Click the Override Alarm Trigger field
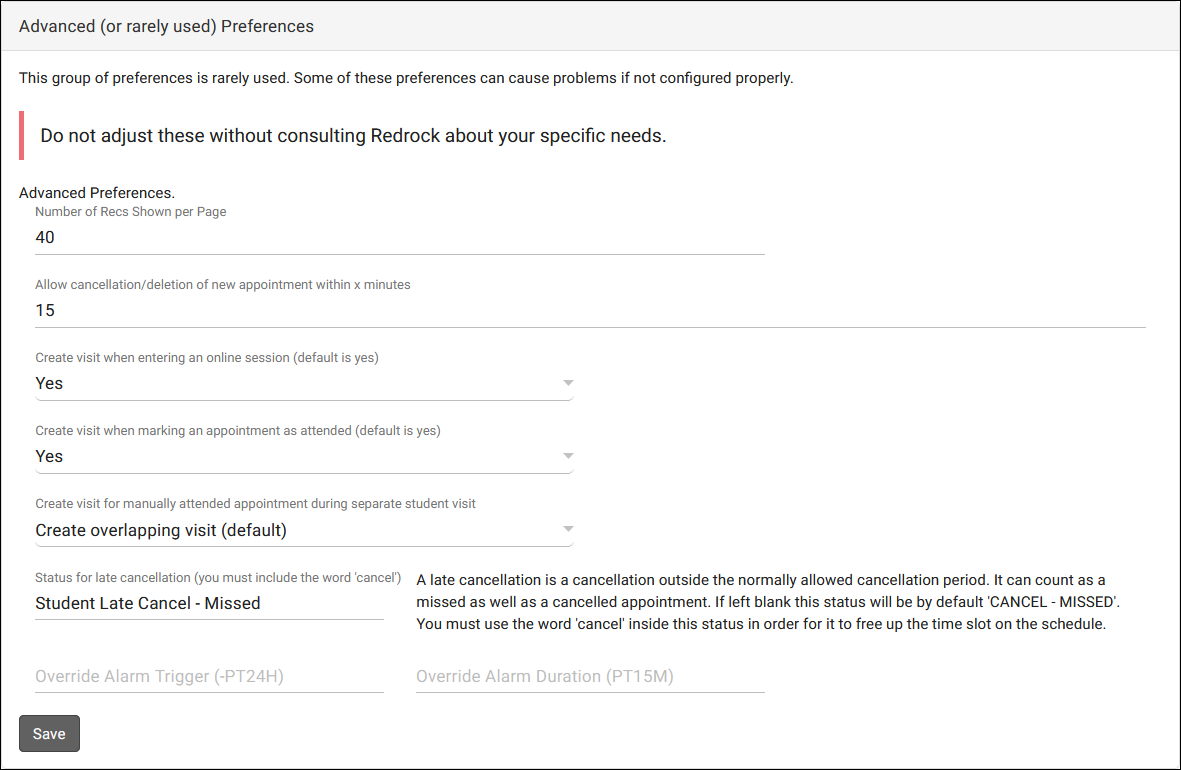This screenshot has height=770, width=1181. click(x=209, y=676)
